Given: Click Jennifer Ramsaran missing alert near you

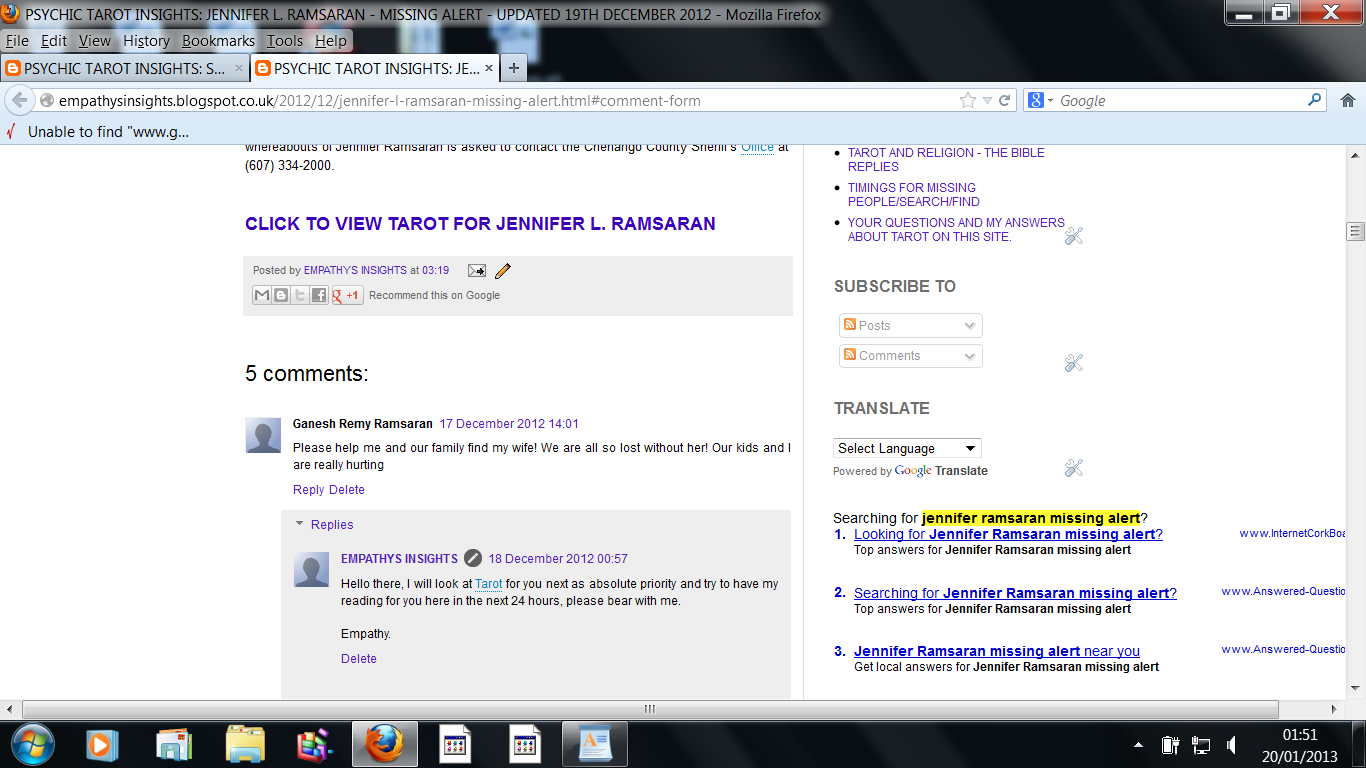Looking at the screenshot, I should (997, 651).
